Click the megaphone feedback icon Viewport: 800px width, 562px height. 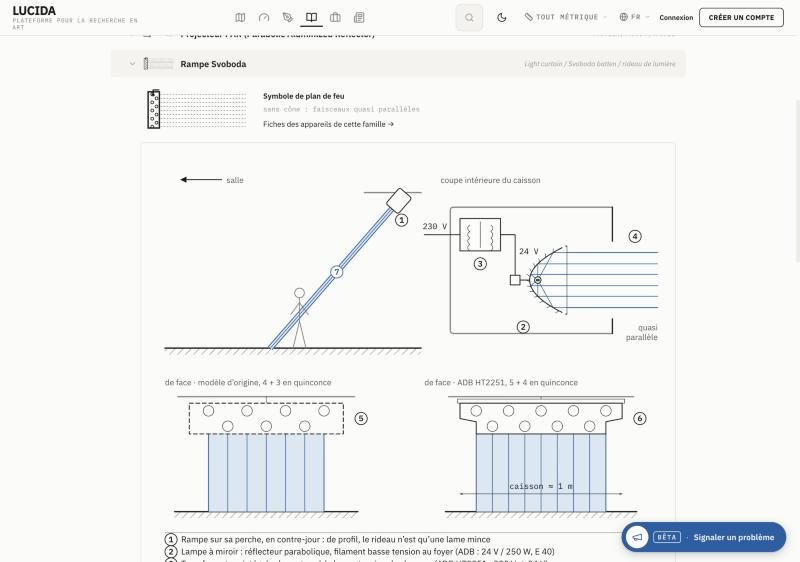point(637,537)
